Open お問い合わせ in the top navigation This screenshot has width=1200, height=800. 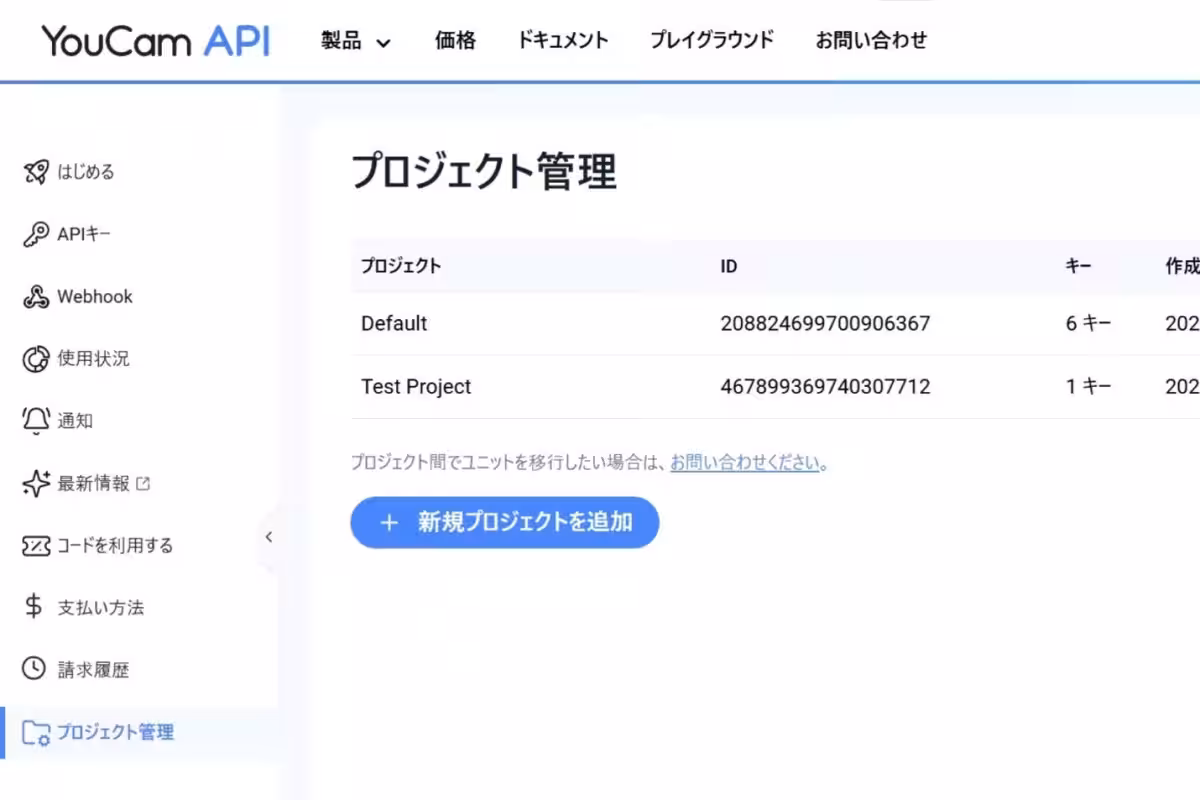[x=871, y=41]
